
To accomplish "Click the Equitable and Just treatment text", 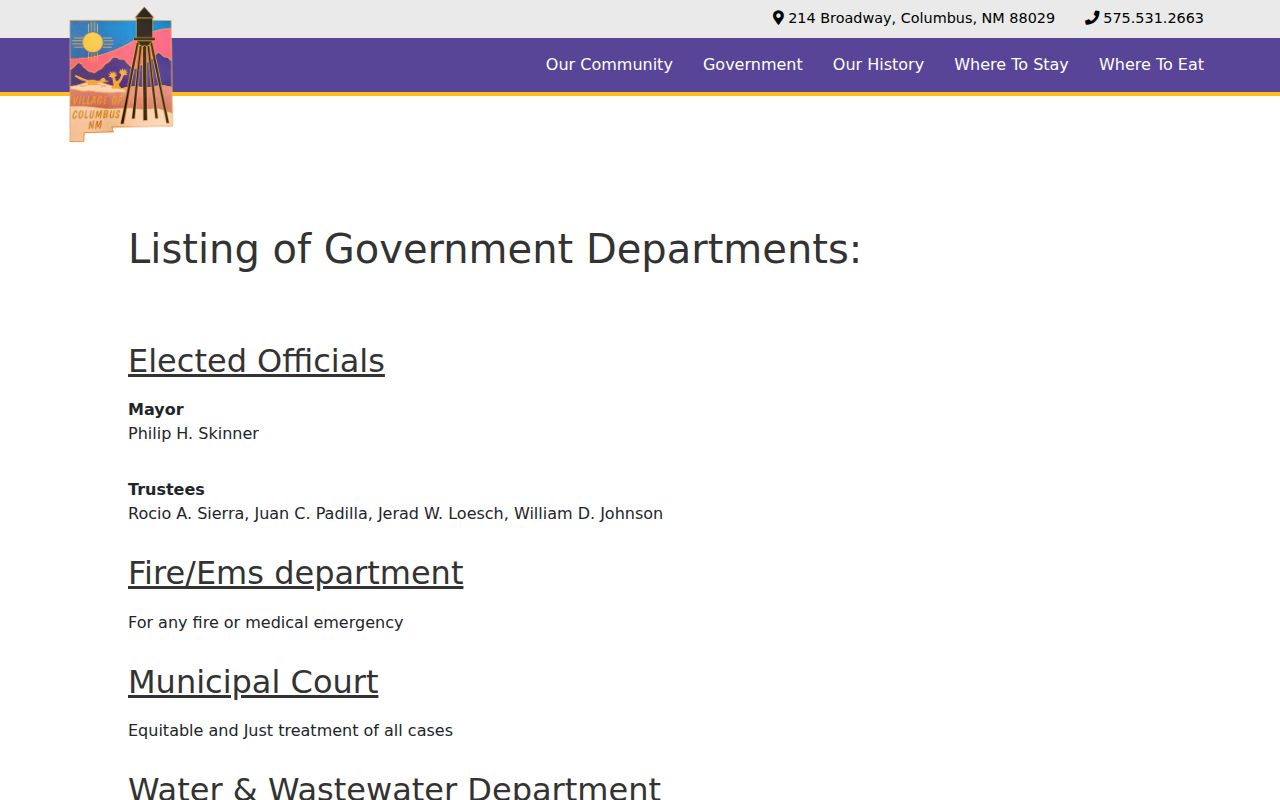I will 290,730.
